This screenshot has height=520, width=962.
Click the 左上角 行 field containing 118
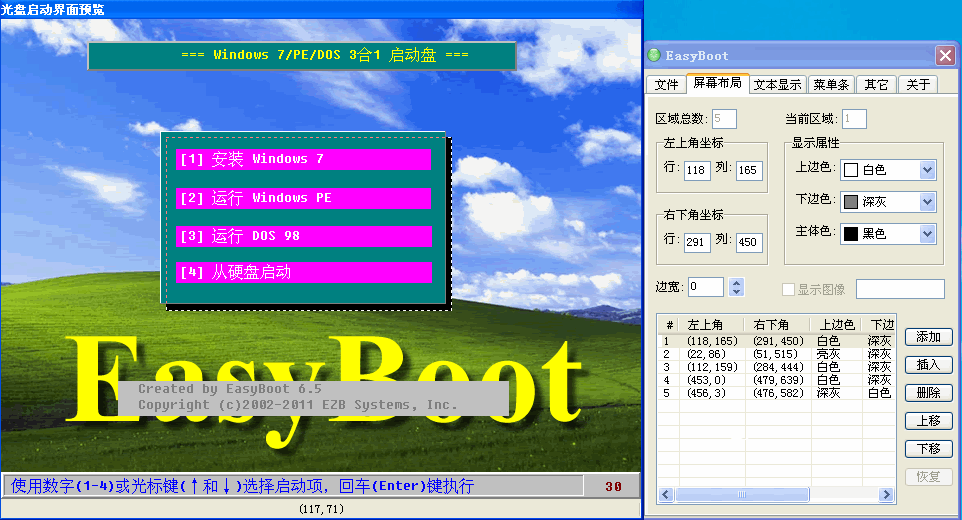click(697, 171)
